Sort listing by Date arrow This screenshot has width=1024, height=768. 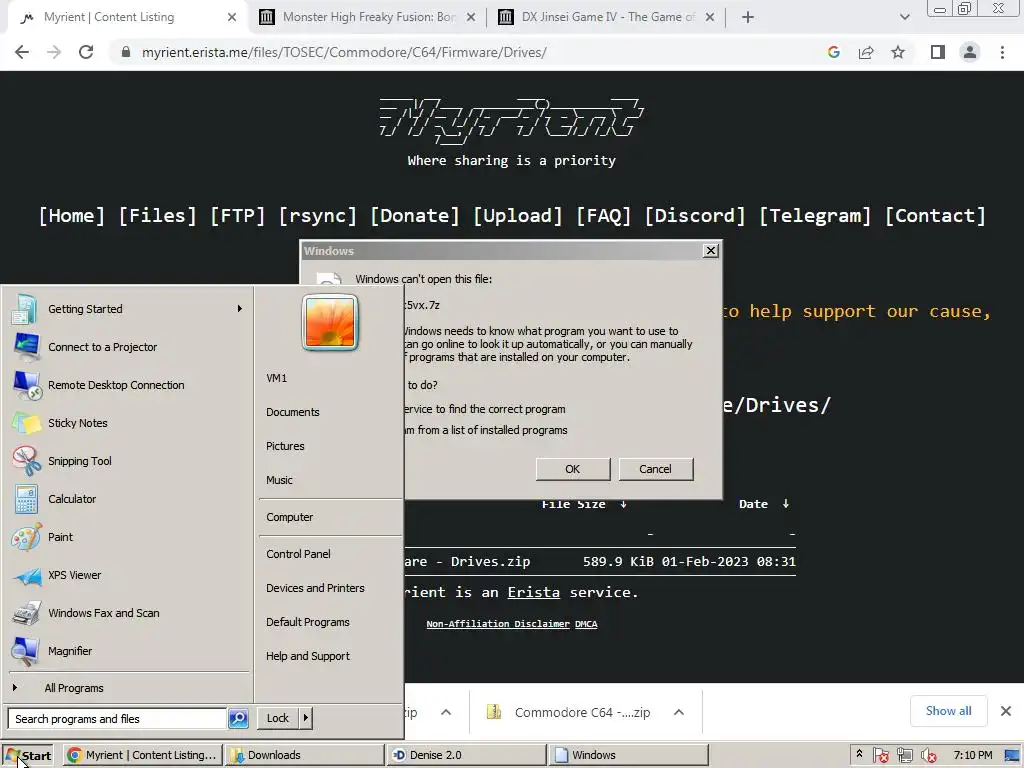[x=786, y=504]
